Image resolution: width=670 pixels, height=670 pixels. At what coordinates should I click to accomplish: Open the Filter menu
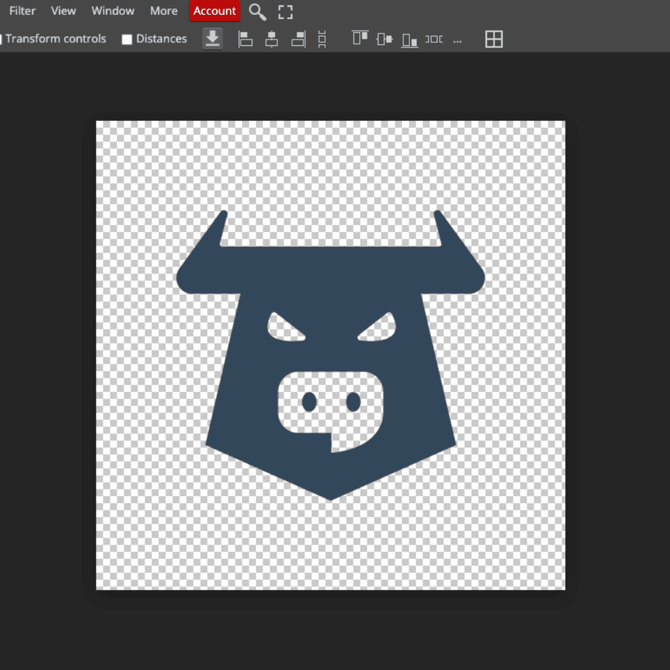pyautogui.click(x=22, y=11)
